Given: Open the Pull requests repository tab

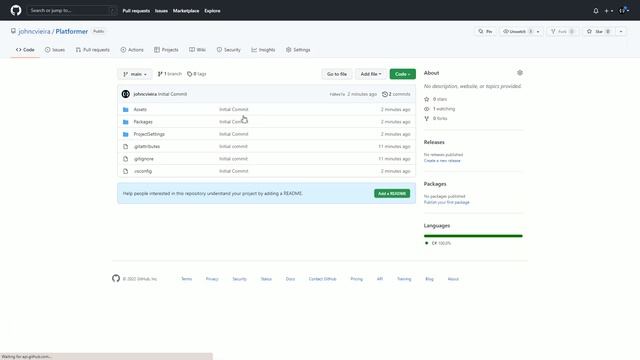Looking at the screenshot, I should (93, 50).
